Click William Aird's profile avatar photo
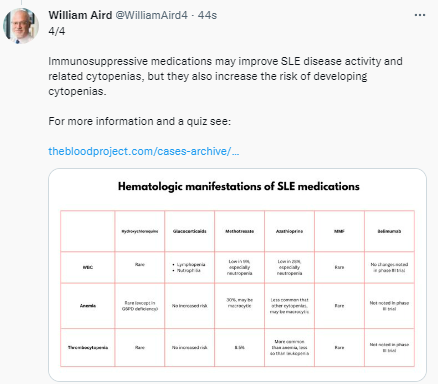Viewport: 438px width, 384px height. pos(21,26)
